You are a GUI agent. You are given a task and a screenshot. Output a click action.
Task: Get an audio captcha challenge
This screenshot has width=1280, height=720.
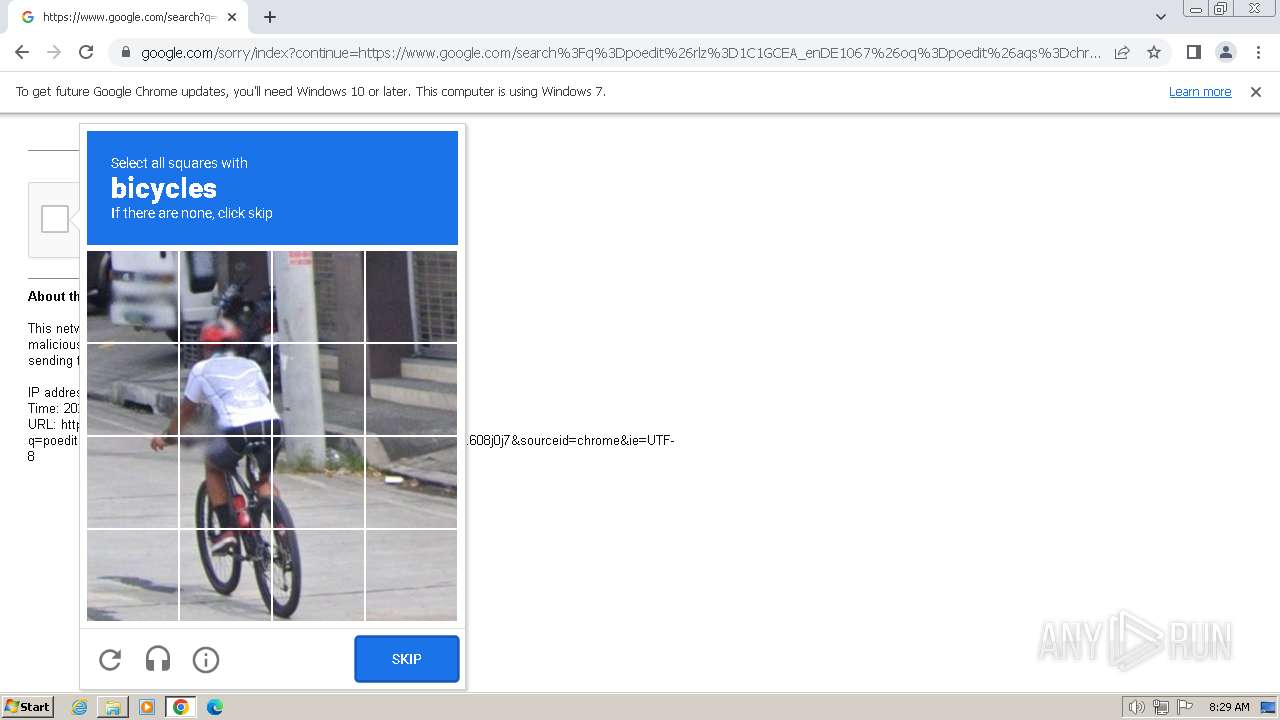[158, 659]
